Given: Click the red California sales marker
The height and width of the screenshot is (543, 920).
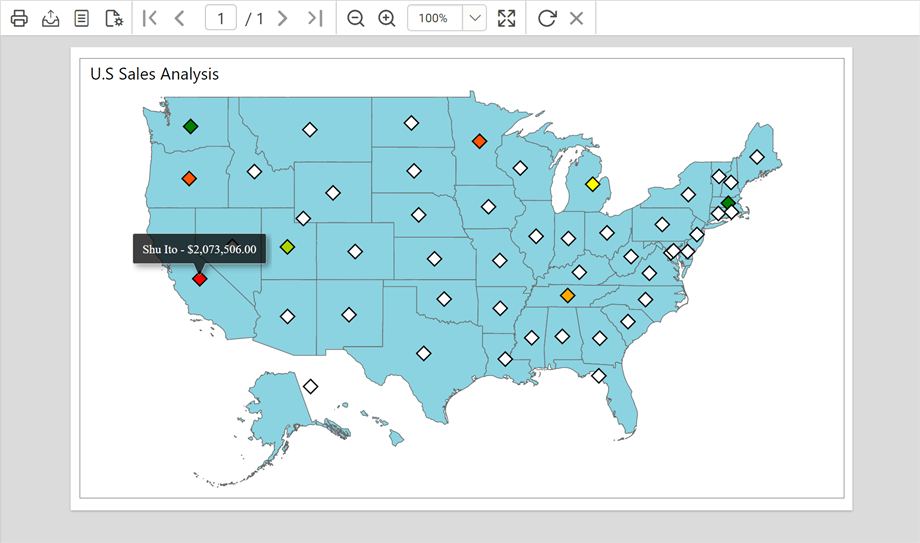Looking at the screenshot, I should (x=200, y=279).
